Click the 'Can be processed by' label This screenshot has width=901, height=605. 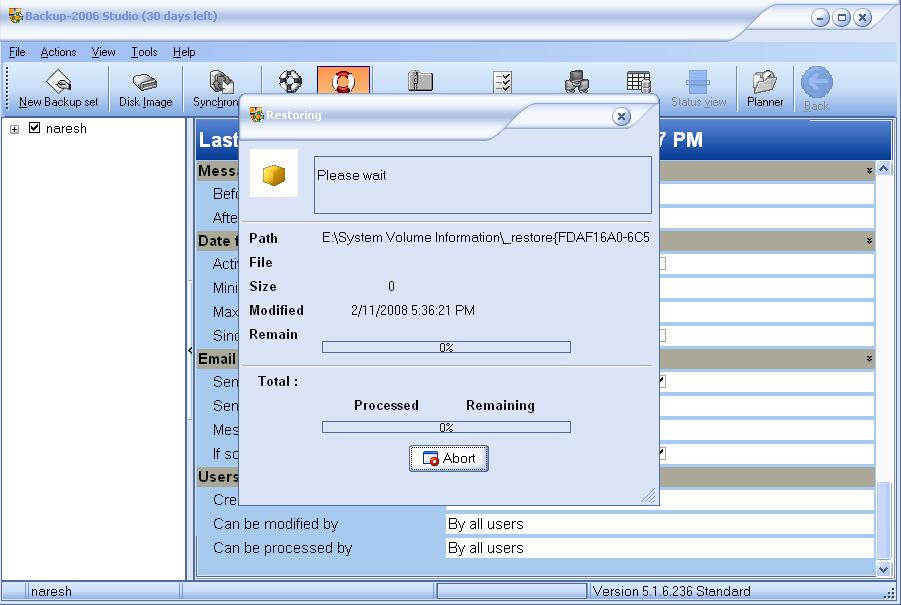point(282,548)
